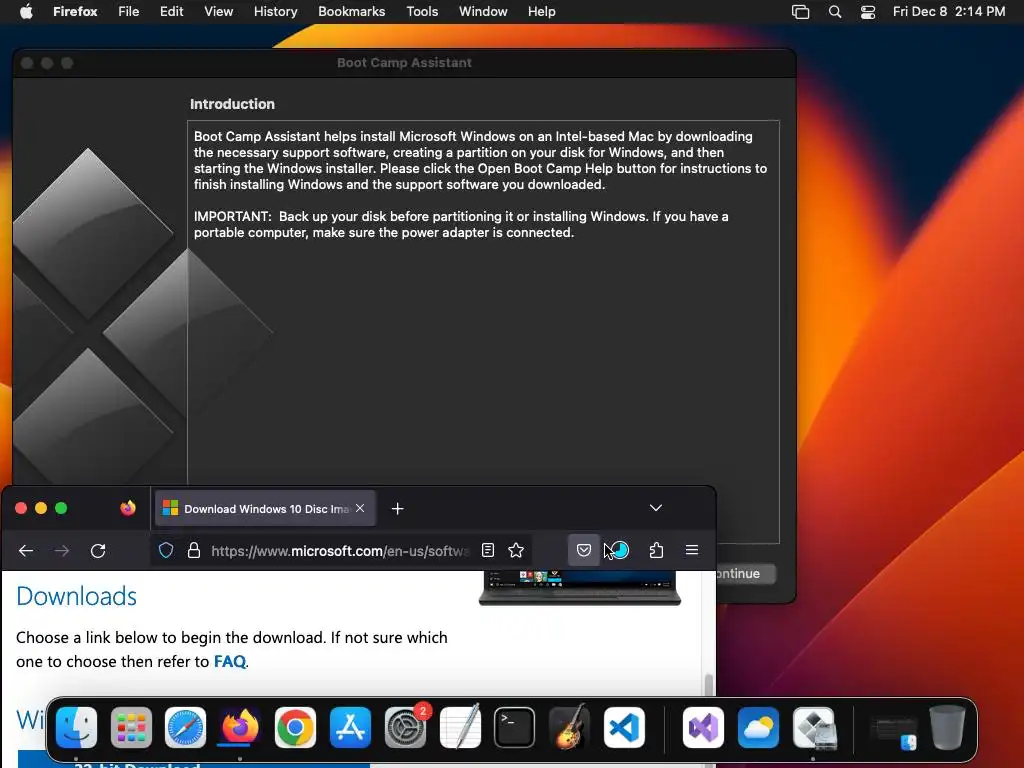Open the Firefox application menu
This screenshot has height=768, width=1024.
pos(75,11)
